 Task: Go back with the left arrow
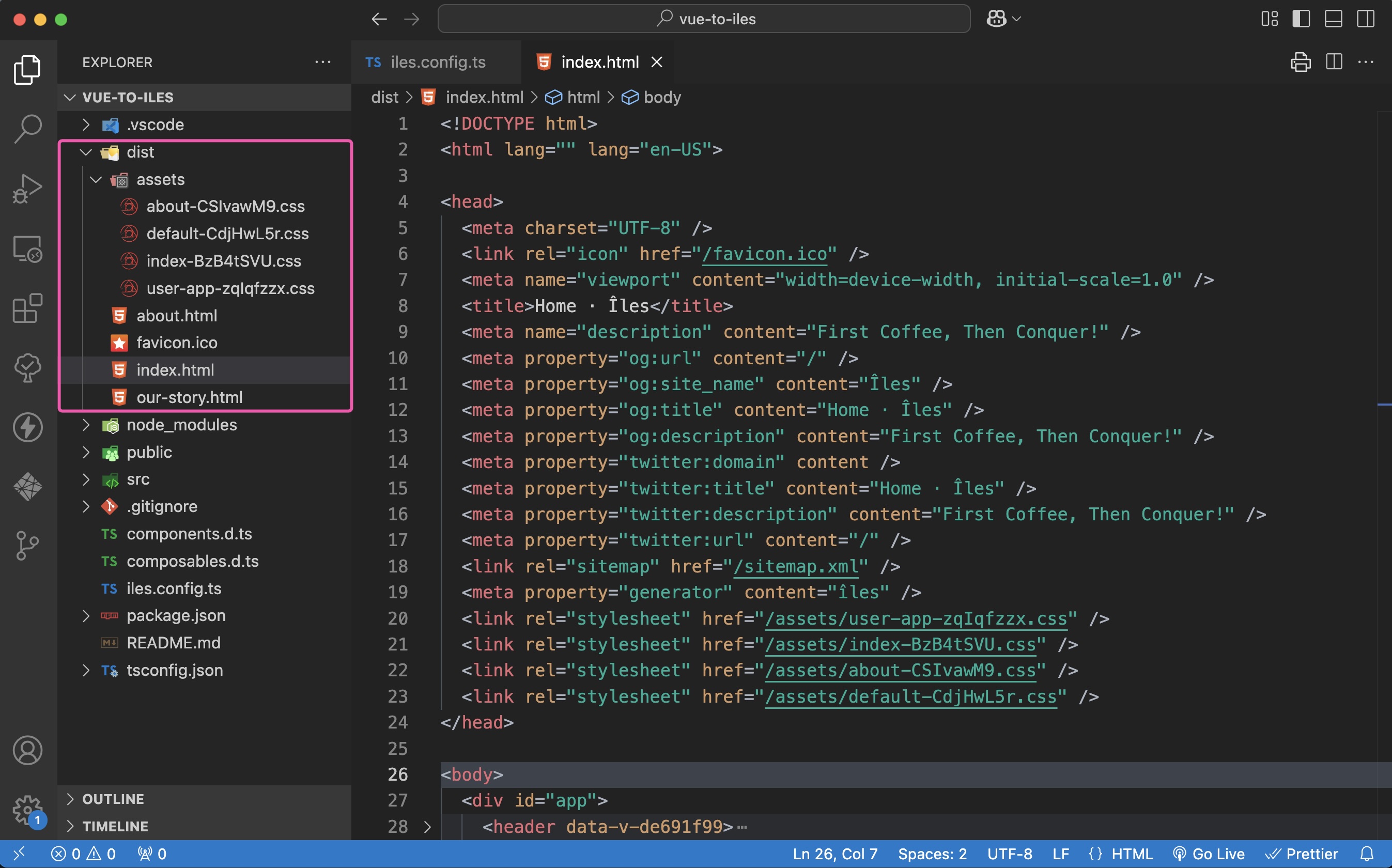click(379, 19)
